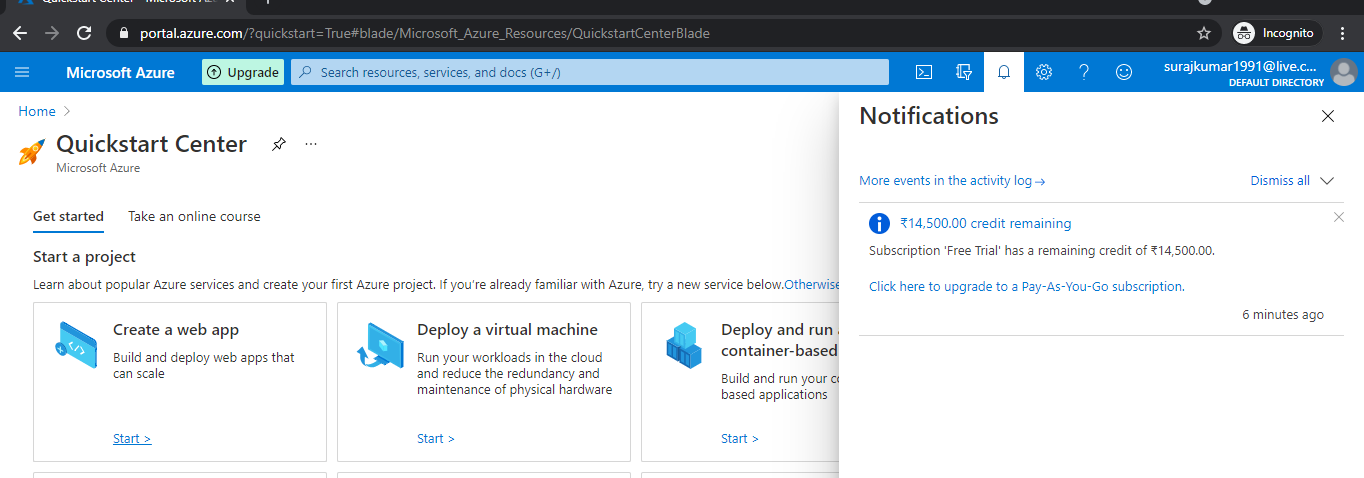Switch to the Get started tab
The height and width of the screenshot is (478, 1364).
coord(68,216)
